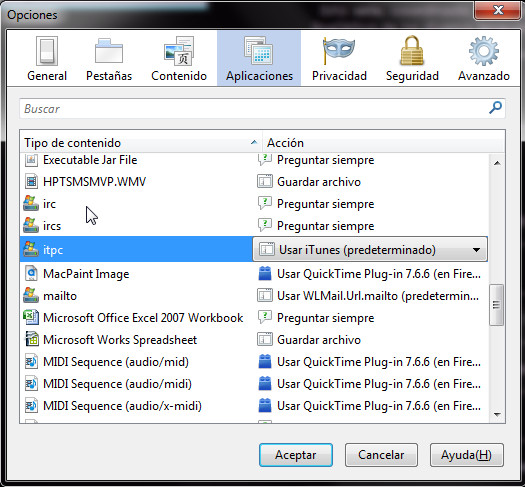Click the magnifying glass search icon
The width and height of the screenshot is (525, 487).
[496, 108]
